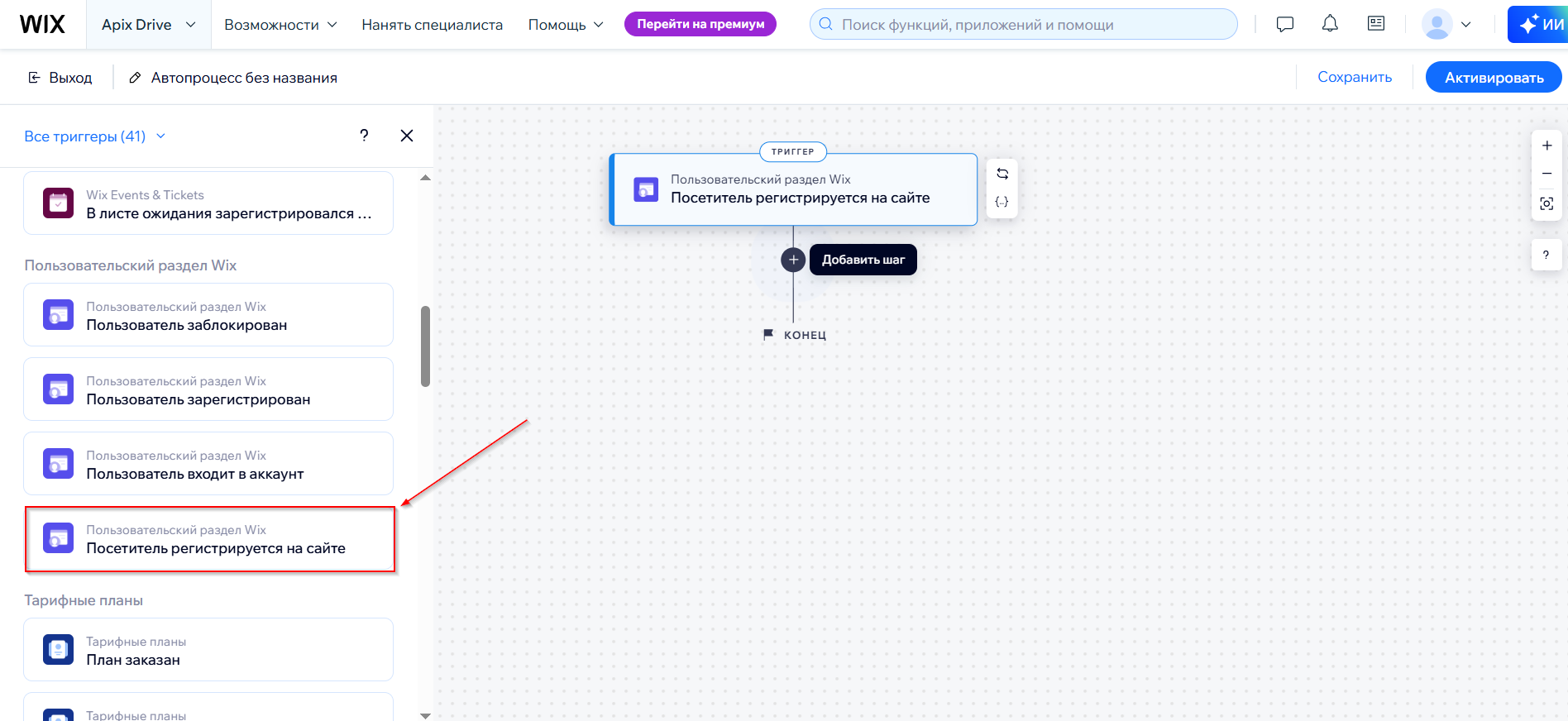Image resolution: width=1568 pixels, height=721 pixels.
Task: Click the user avatar icon
Action: tap(1437, 24)
